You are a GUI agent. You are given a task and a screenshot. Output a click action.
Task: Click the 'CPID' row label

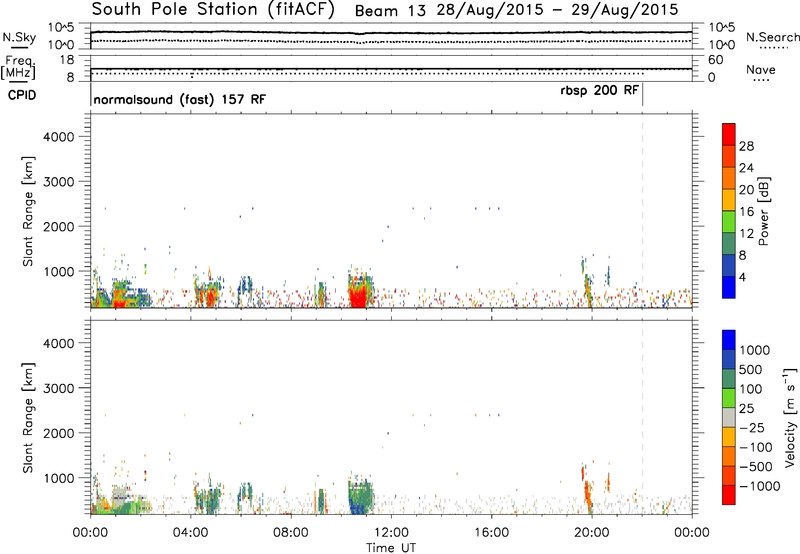tap(22, 95)
